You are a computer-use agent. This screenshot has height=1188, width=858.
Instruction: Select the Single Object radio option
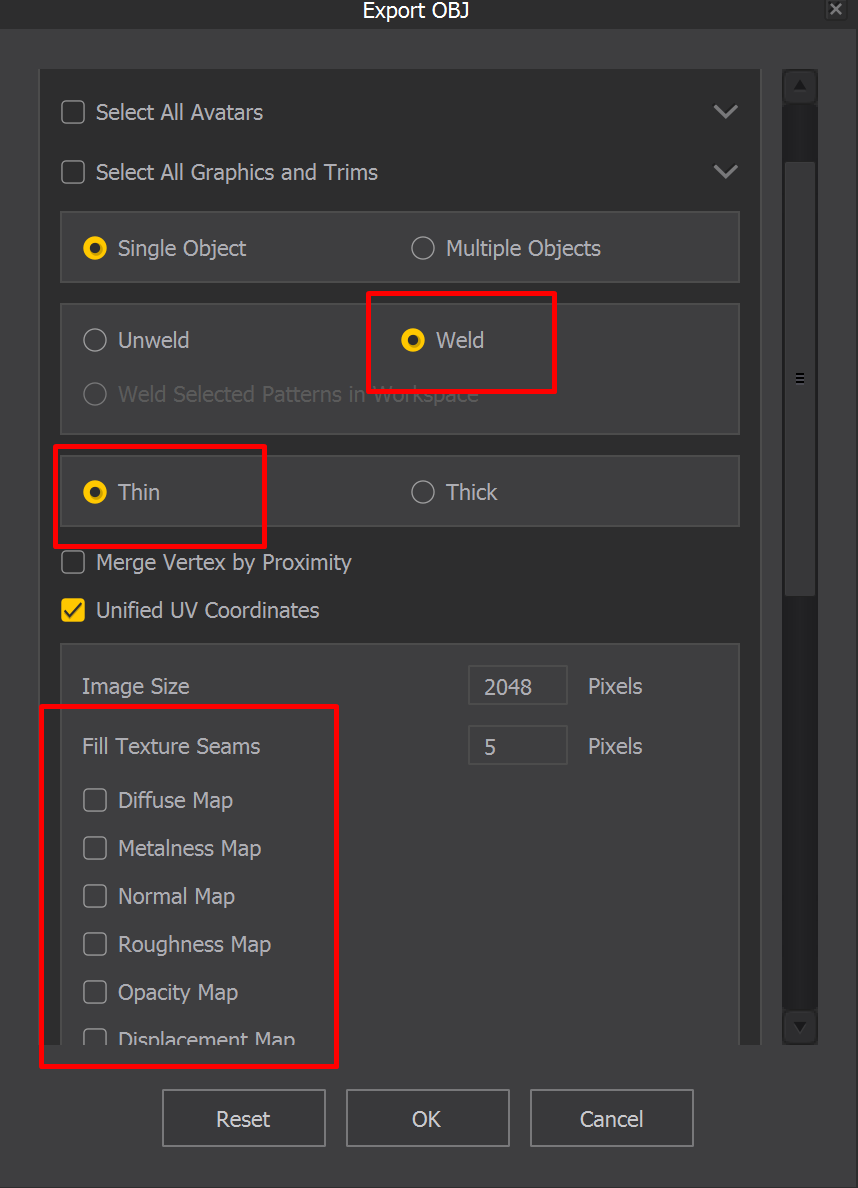(x=95, y=249)
